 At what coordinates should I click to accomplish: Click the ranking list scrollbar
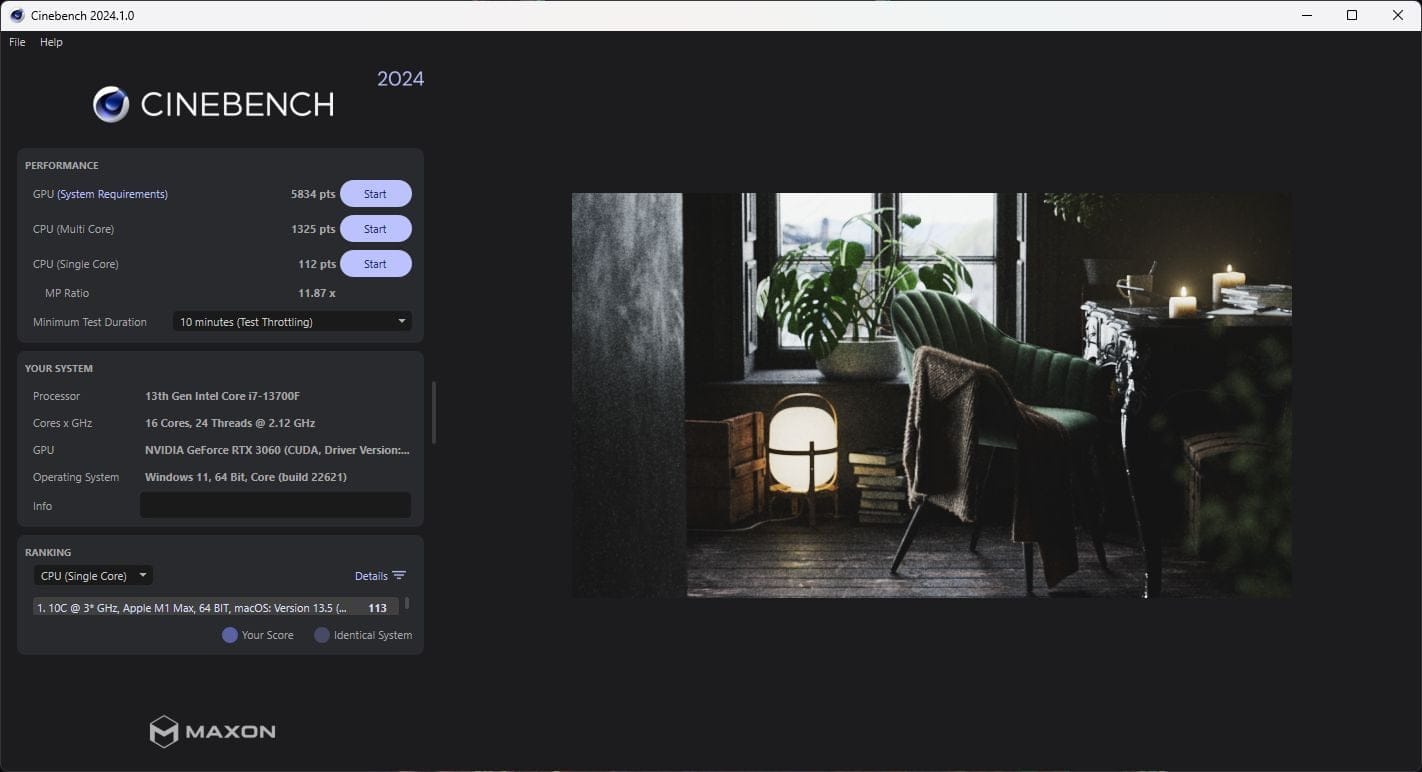(x=406, y=604)
